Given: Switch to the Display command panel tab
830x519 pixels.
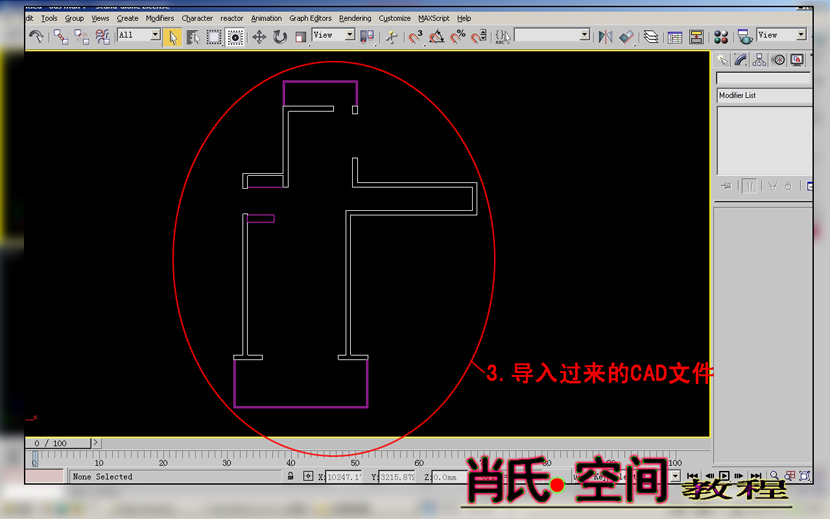Looking at the screenshot, I should point(797,60).
